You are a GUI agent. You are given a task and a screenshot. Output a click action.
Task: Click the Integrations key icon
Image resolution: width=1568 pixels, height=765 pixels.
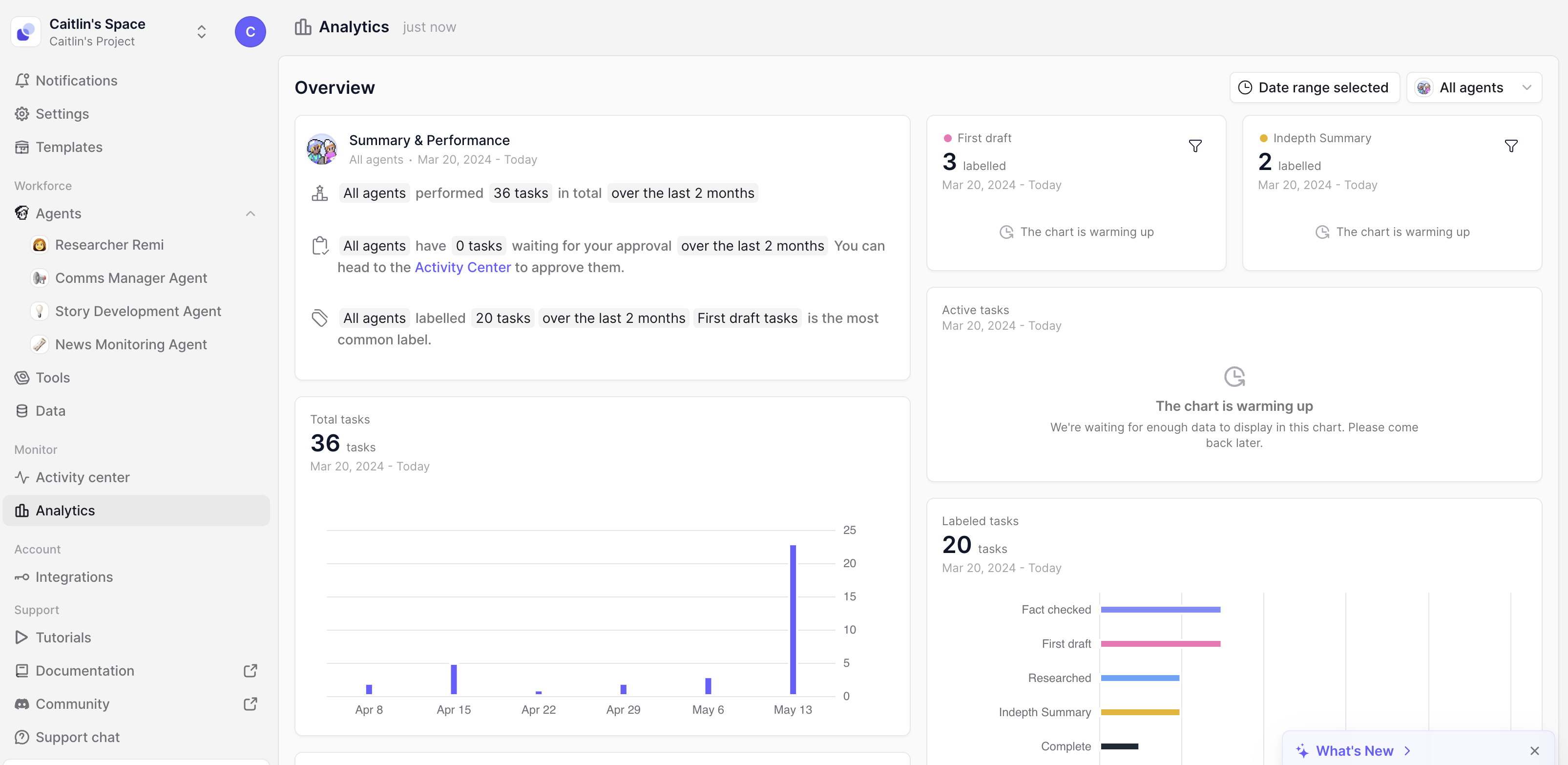pyautogui.click(x=22, y=577)
